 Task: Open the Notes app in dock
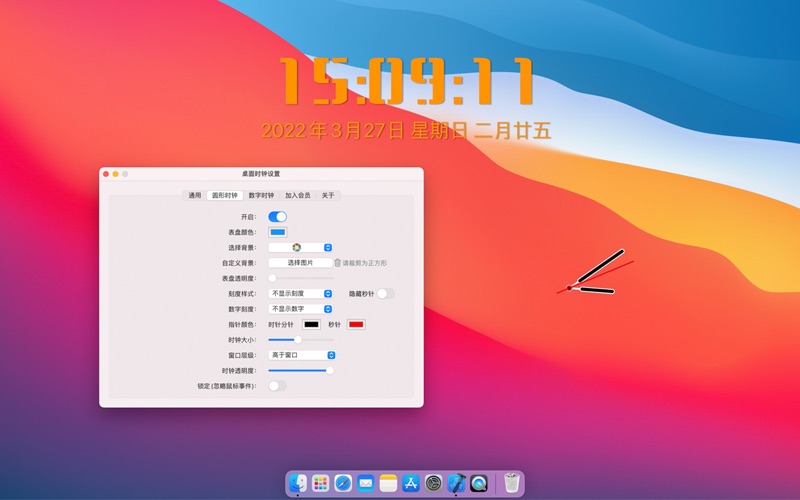click(x=388, y=483)
